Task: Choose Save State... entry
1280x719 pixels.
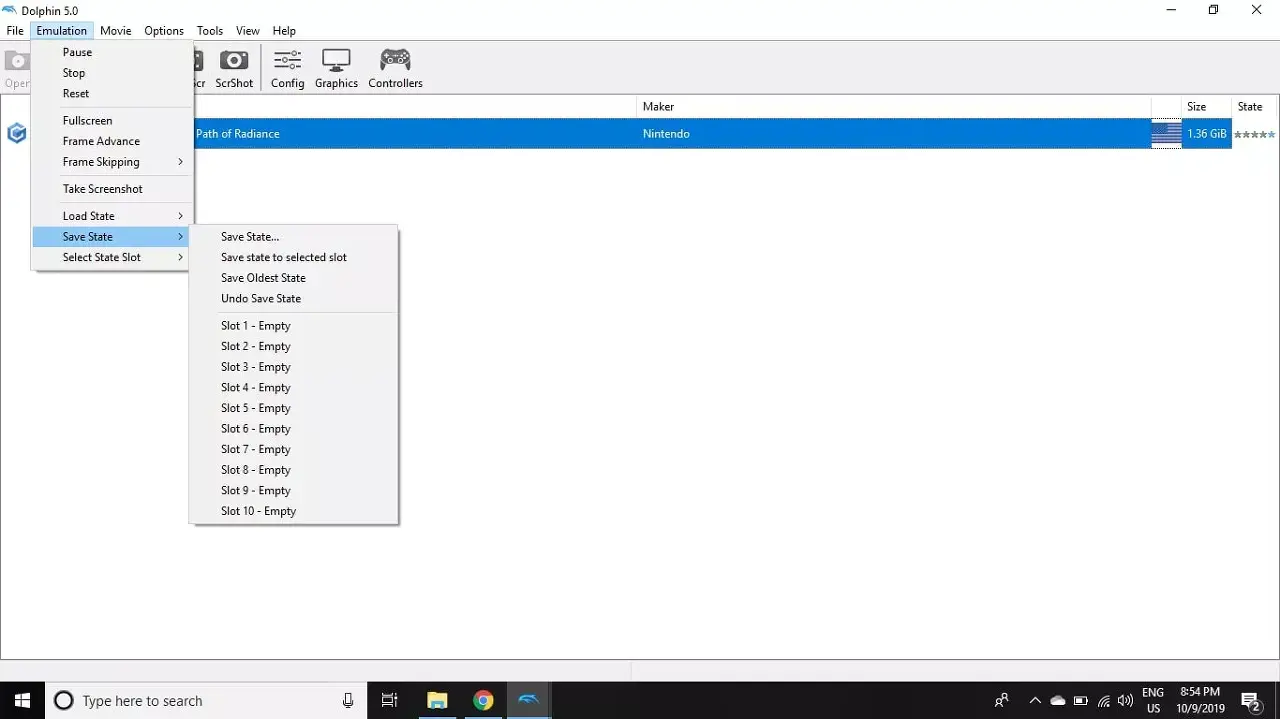Action: pyautogui.click(x=294, y=237)
